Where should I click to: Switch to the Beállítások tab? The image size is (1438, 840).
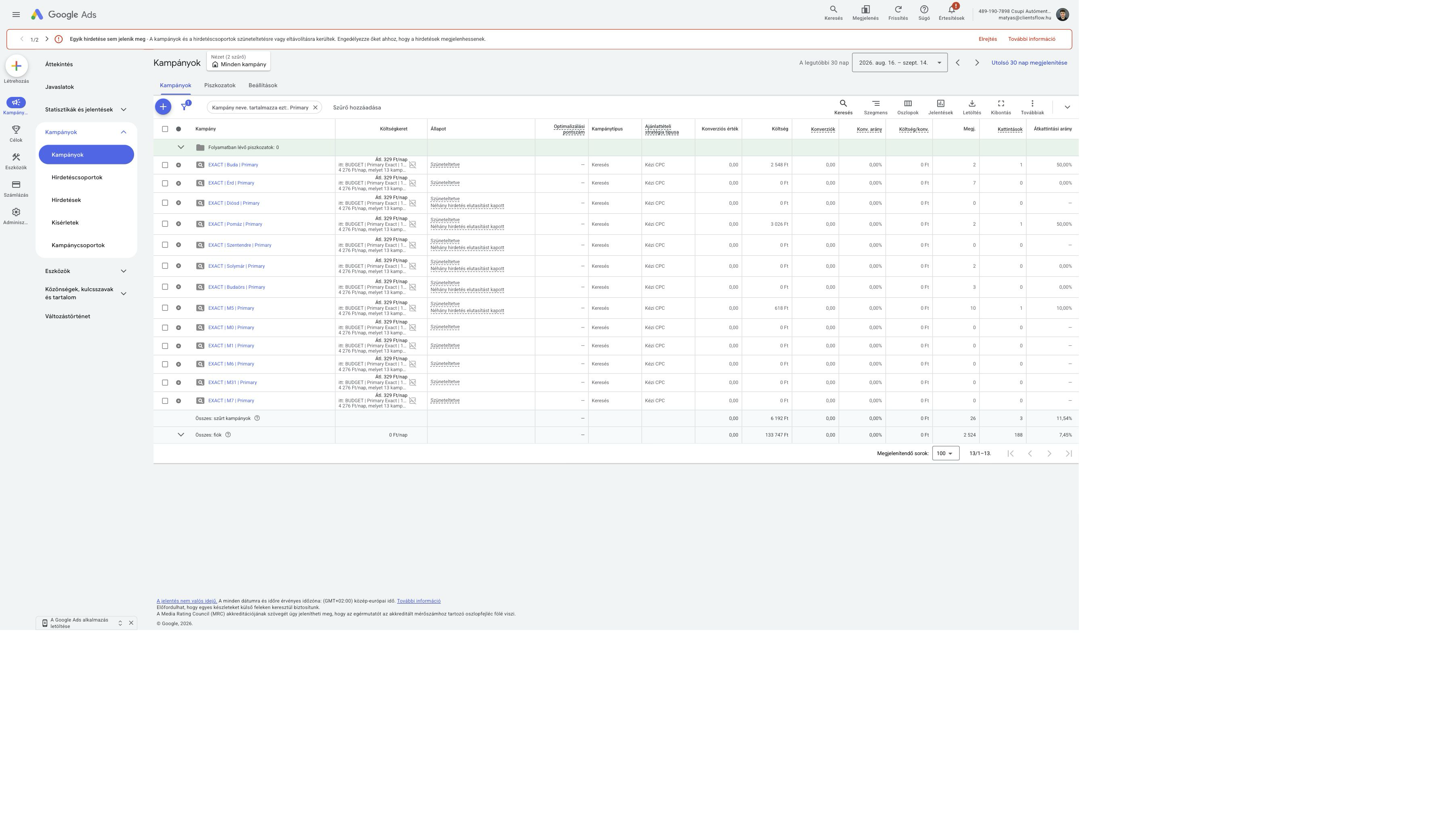[263, 86]
